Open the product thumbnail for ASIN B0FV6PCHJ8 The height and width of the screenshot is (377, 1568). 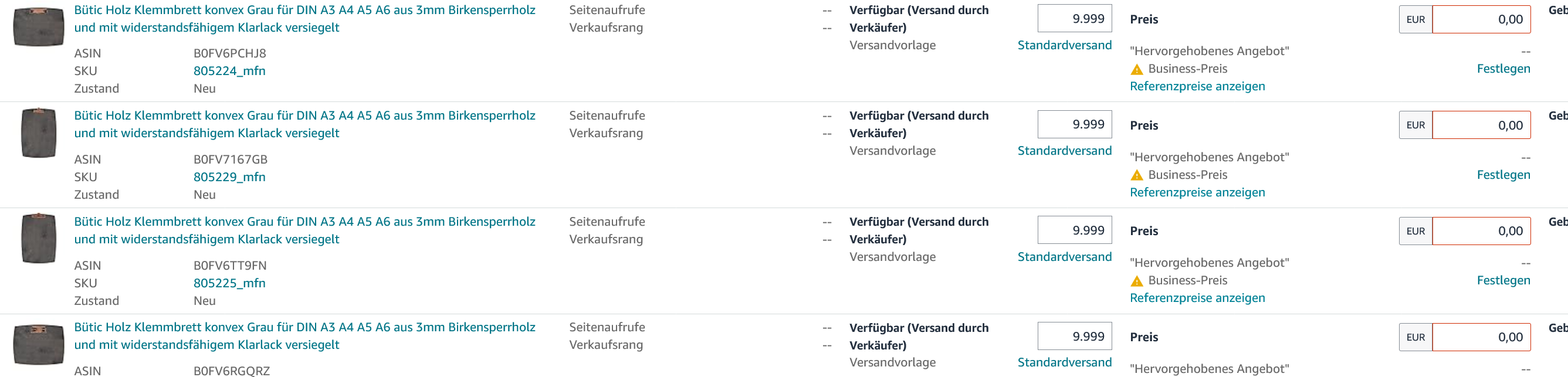(x=38, y=27)
